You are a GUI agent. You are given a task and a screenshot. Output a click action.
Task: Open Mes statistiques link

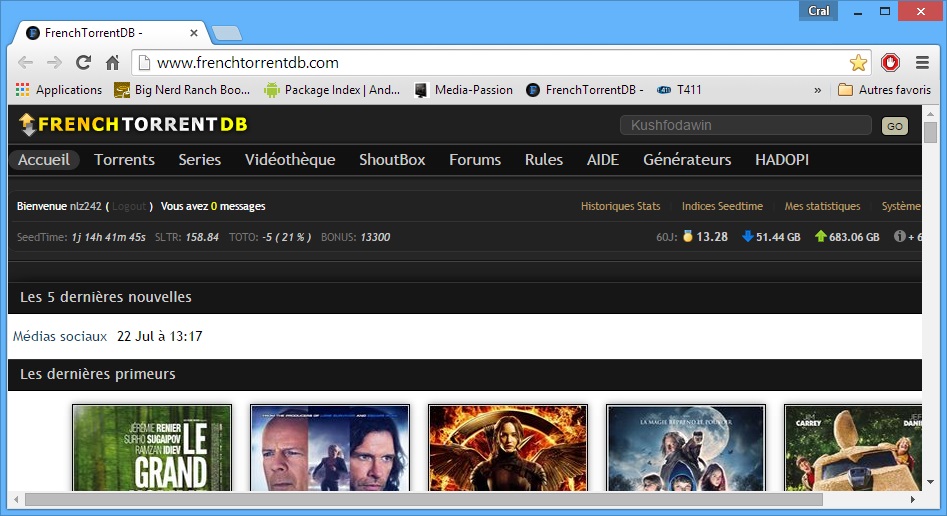pos(822,206)
